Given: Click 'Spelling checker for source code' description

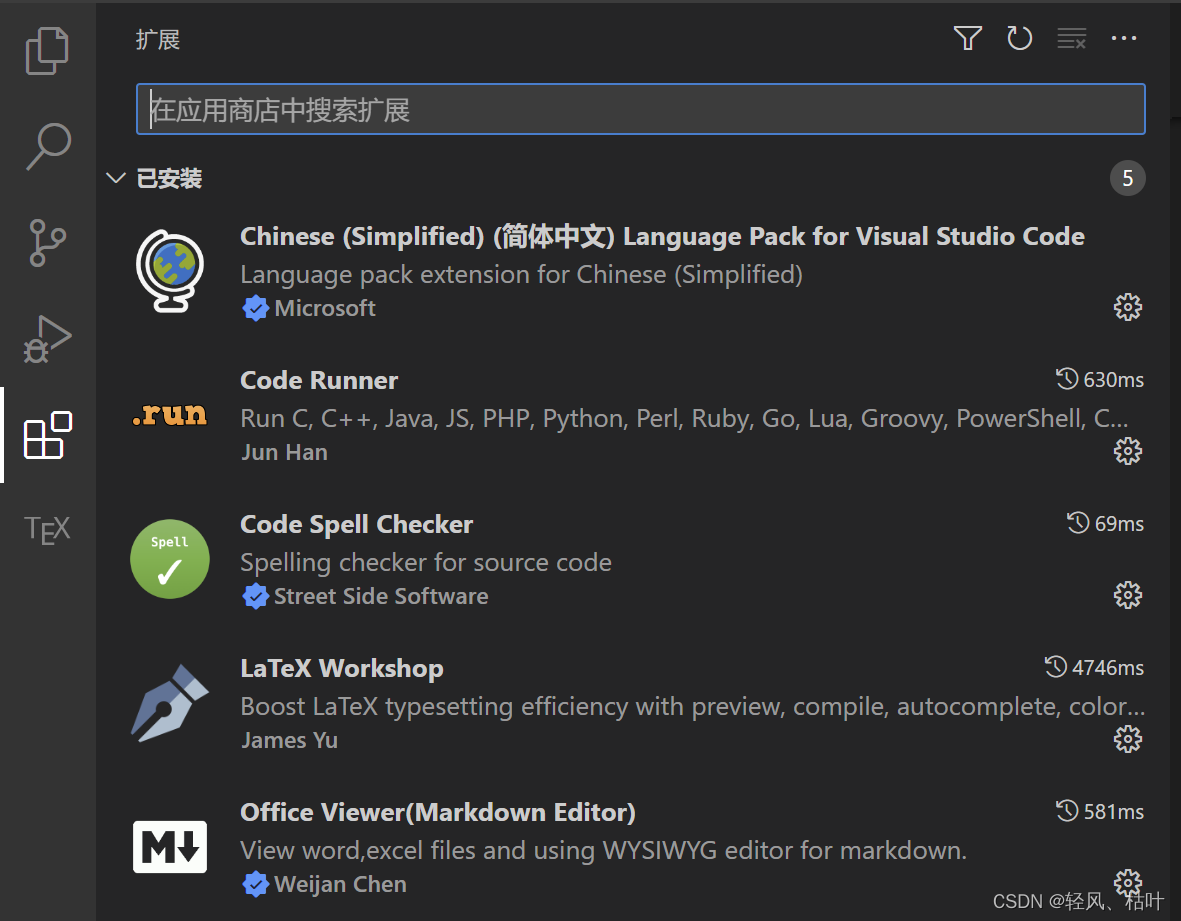Looking at the screenshot, I should (426, 563).
